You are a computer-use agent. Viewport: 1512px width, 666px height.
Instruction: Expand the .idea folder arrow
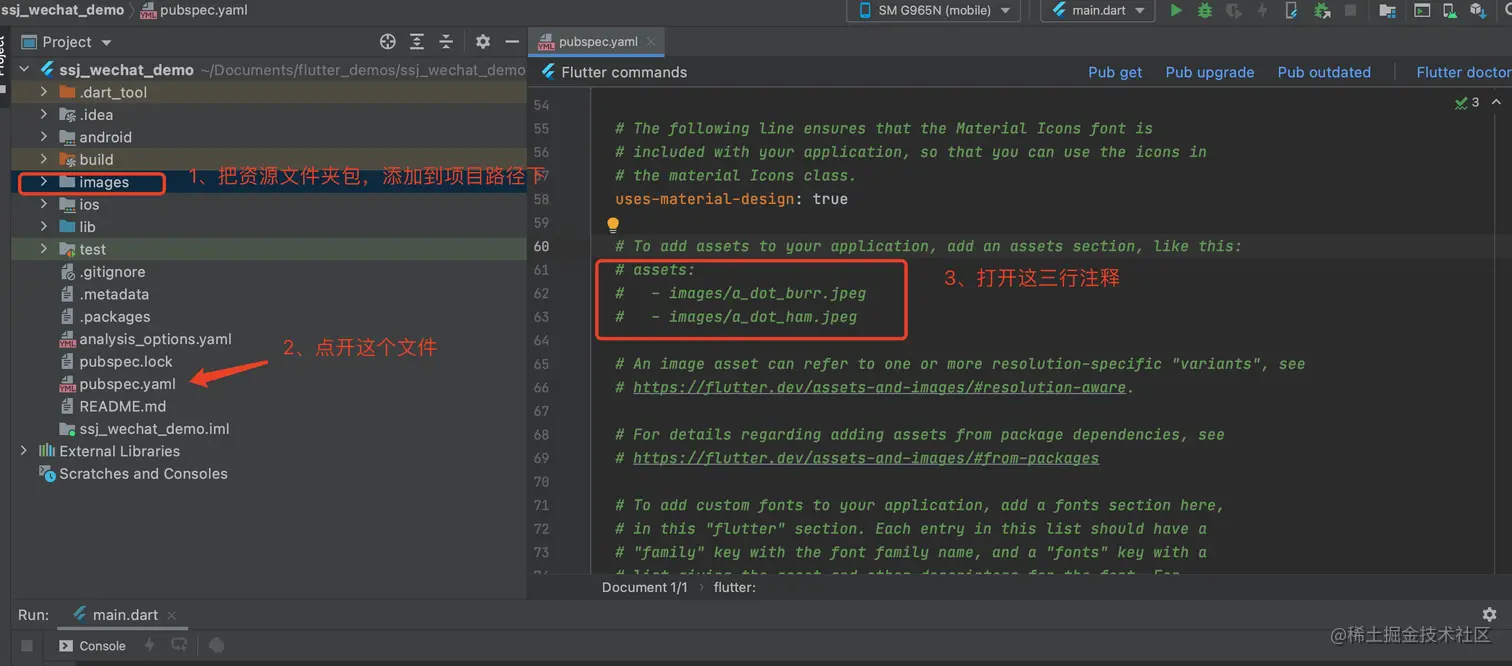[x=44, y=115]
